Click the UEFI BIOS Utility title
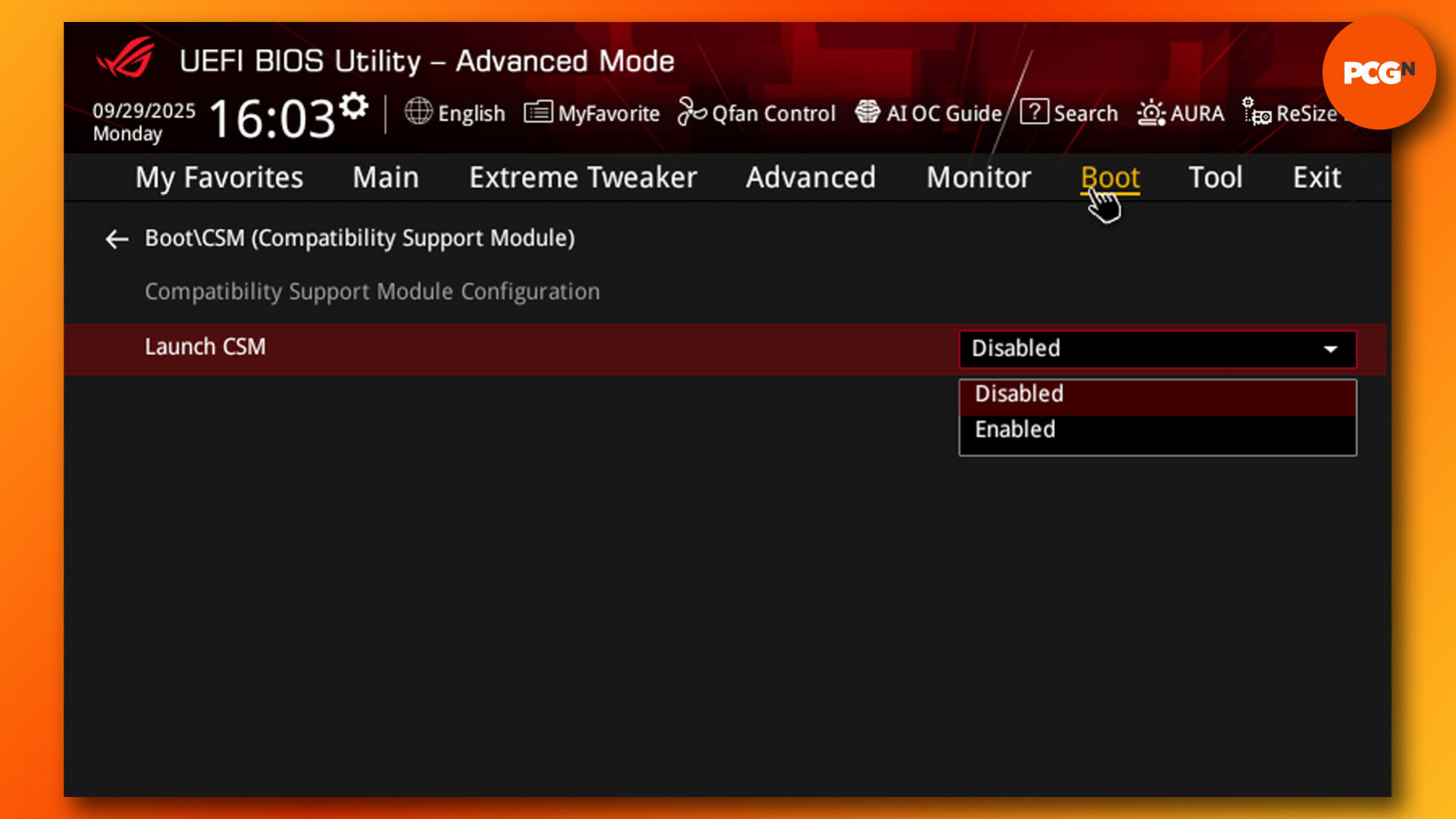This screenshot has height=819, width=1456. tap(427, 61)
